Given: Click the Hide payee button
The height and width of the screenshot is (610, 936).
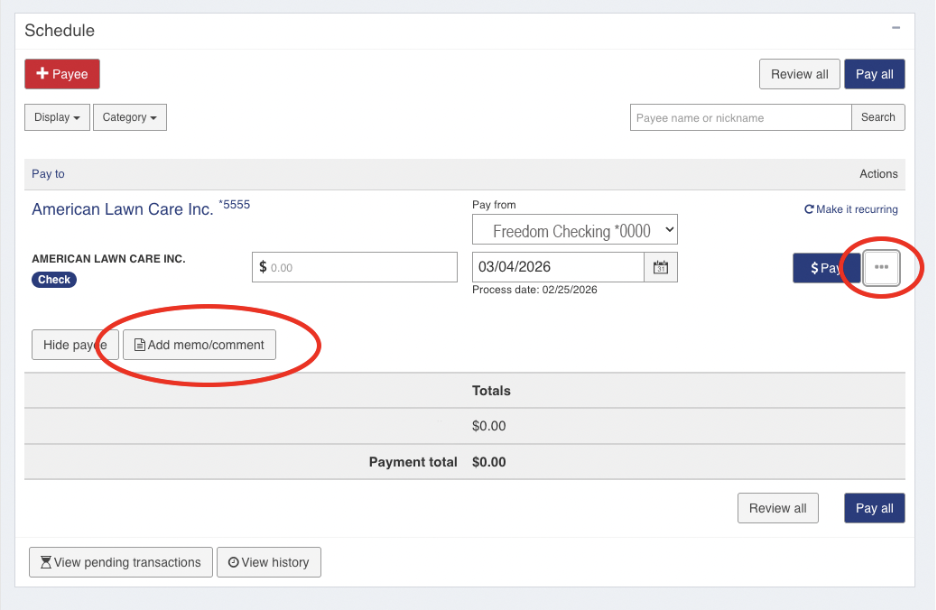Looking at the screenshot, I should 75,345.
